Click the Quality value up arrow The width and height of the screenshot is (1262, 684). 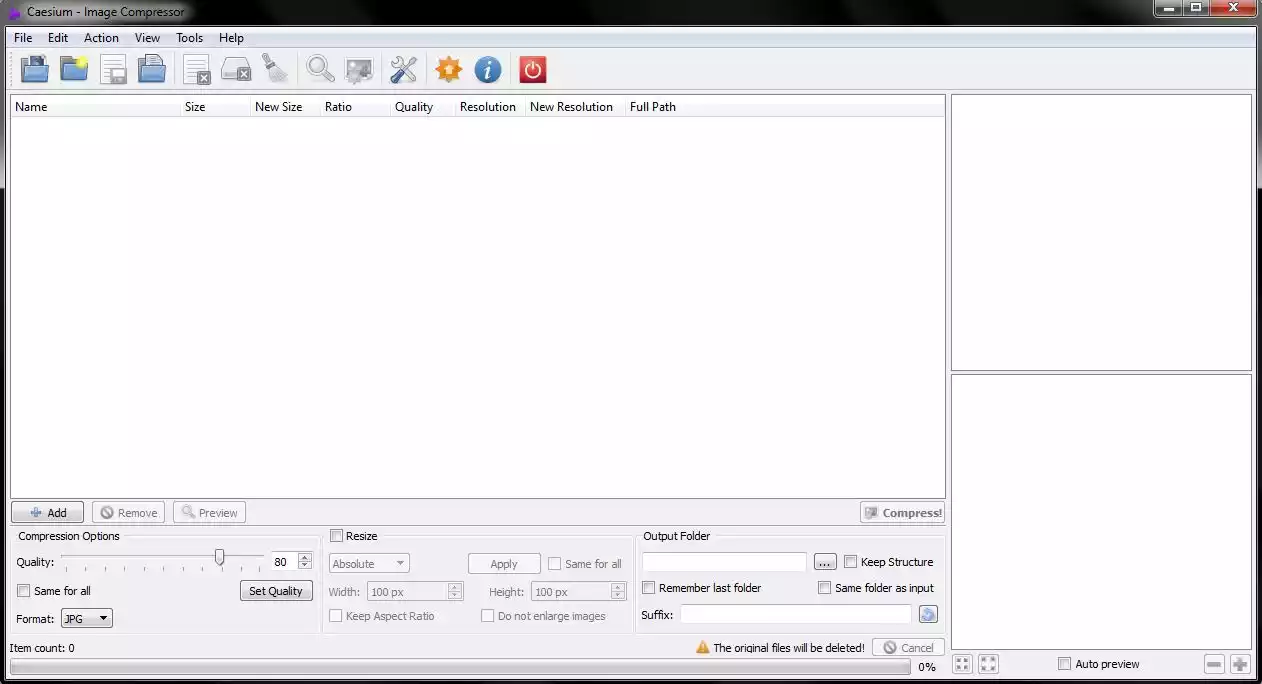[x=305, y=558]
